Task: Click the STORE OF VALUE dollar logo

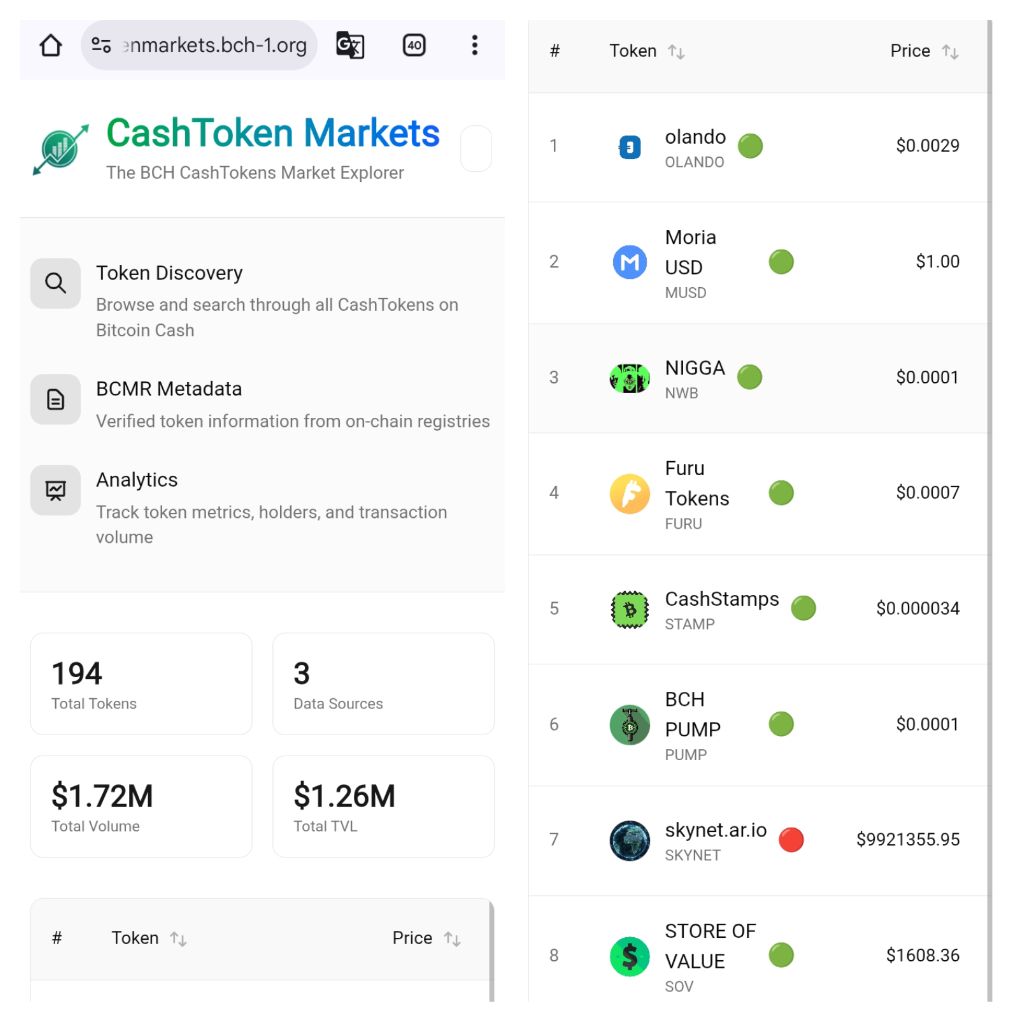Action: (x=630, y=957)
